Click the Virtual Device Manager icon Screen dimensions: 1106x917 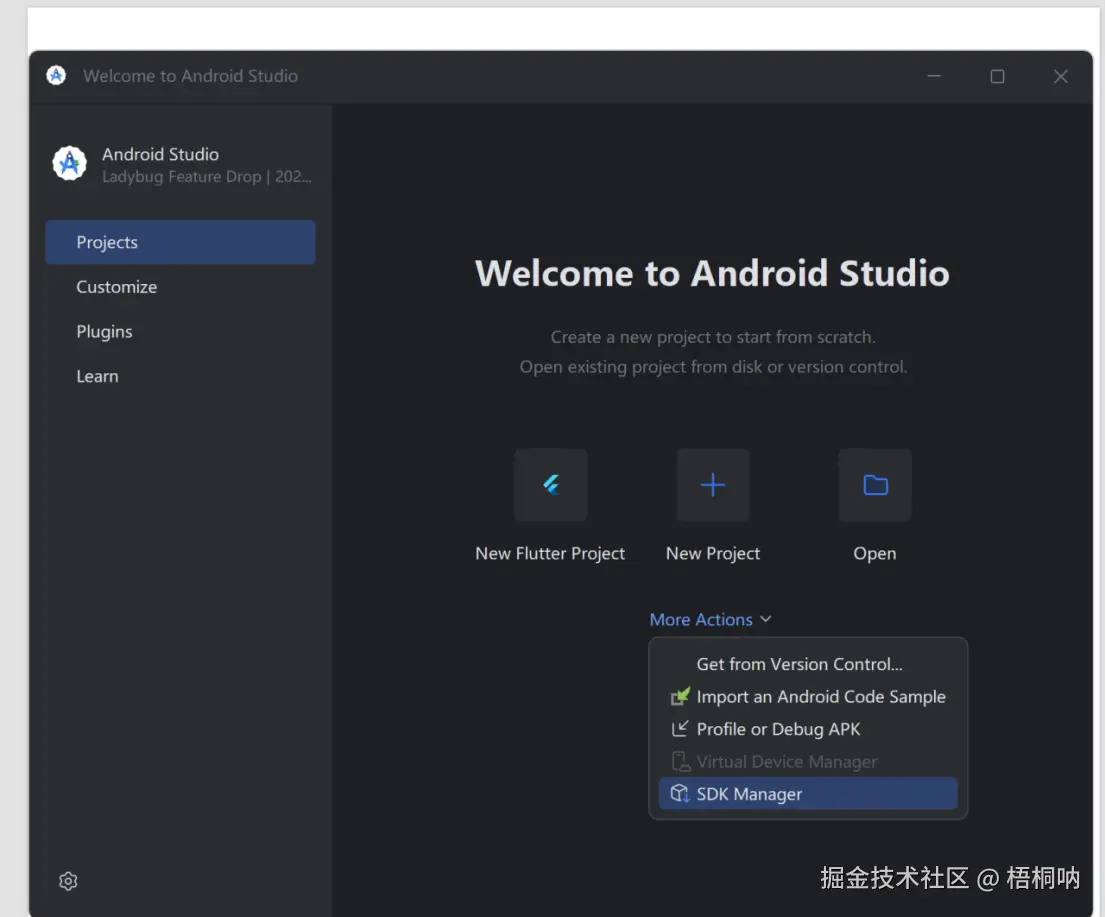(680, 762)
